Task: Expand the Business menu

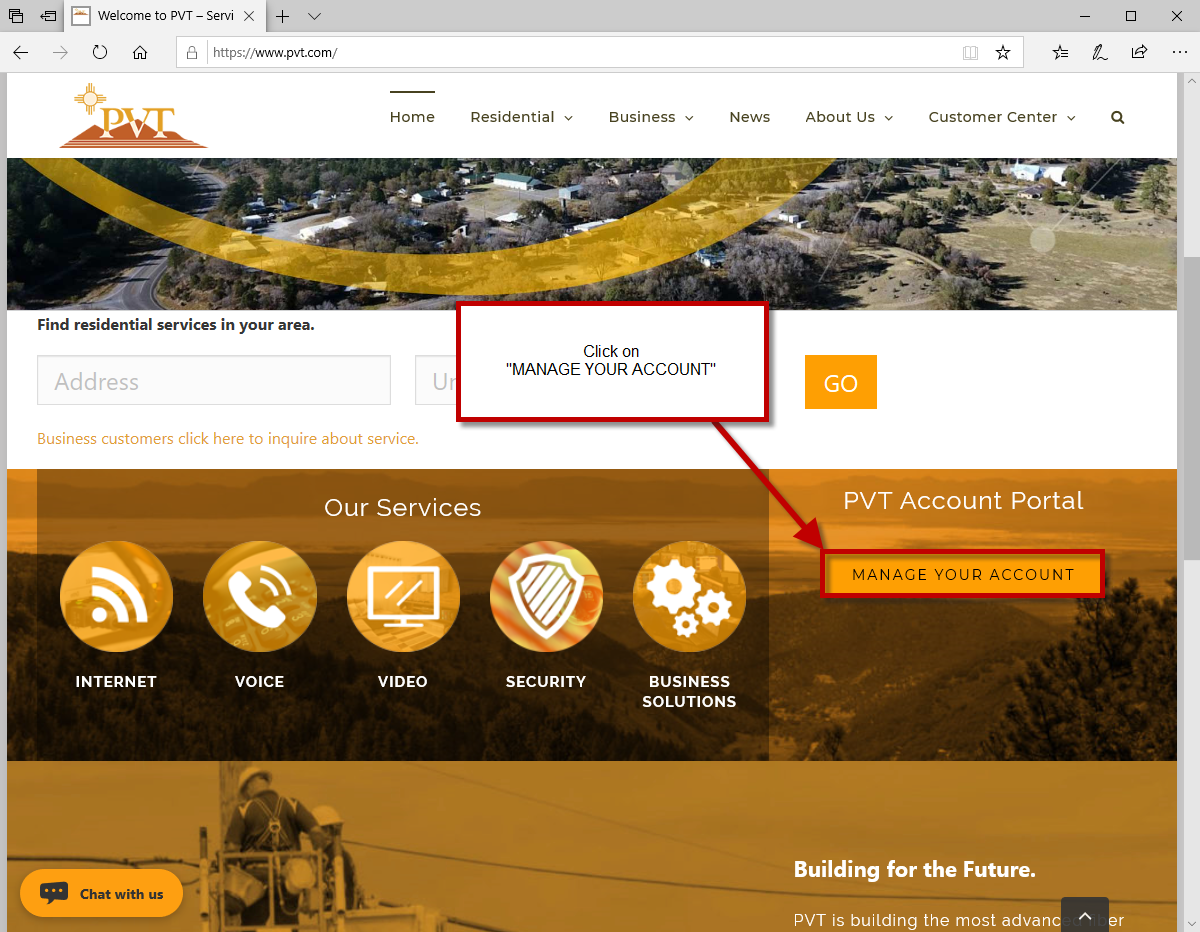Action: point(651,117)
